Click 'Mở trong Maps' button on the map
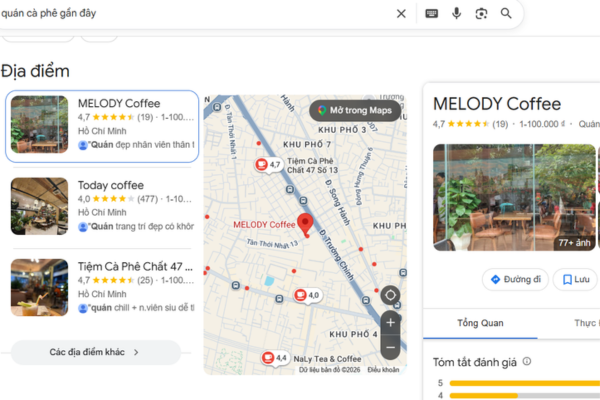Image resolution: width=600 pixels, height=400 pixels. 355,111
